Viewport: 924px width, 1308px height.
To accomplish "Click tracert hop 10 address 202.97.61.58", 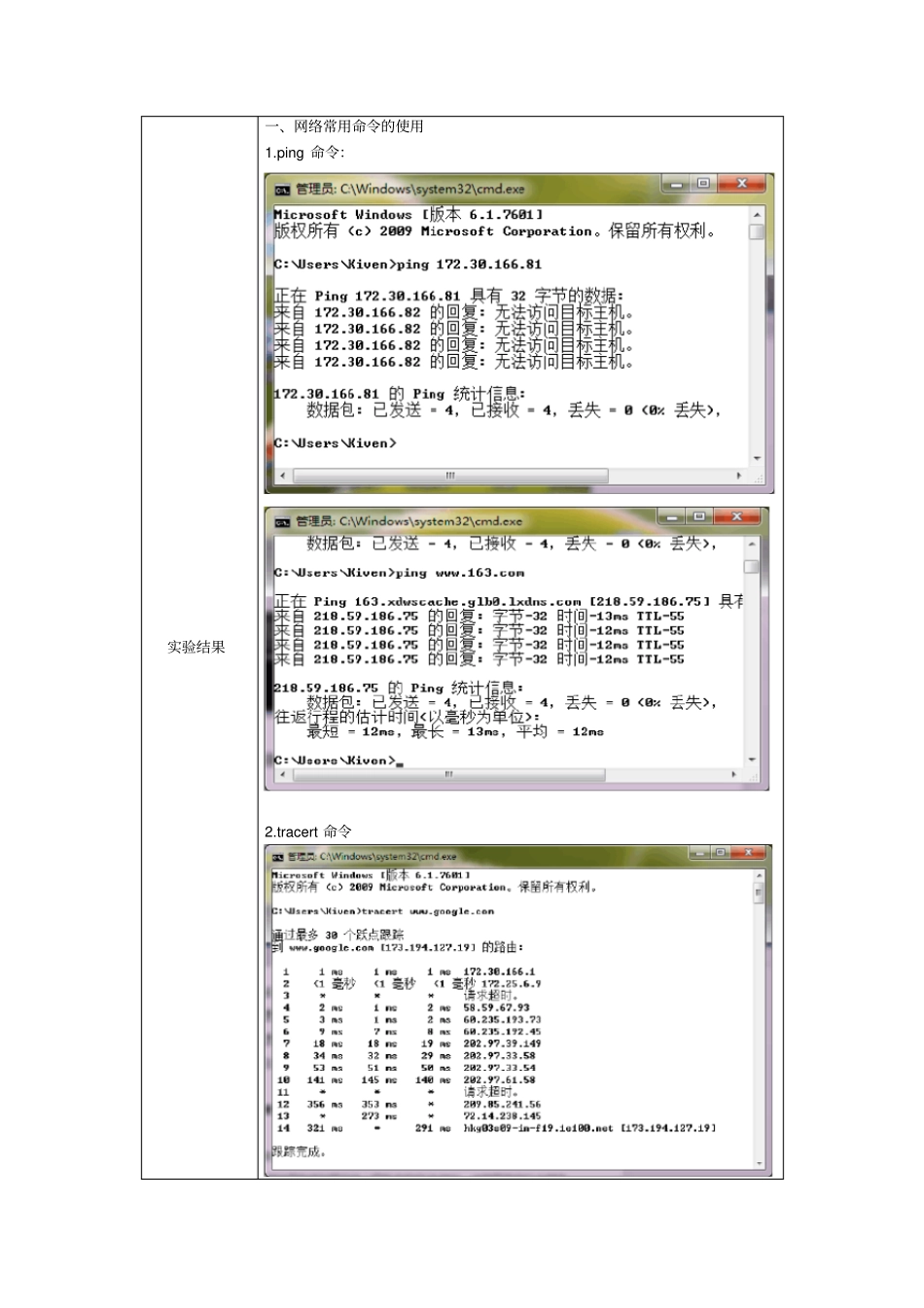I will (x=499, y=1080).
